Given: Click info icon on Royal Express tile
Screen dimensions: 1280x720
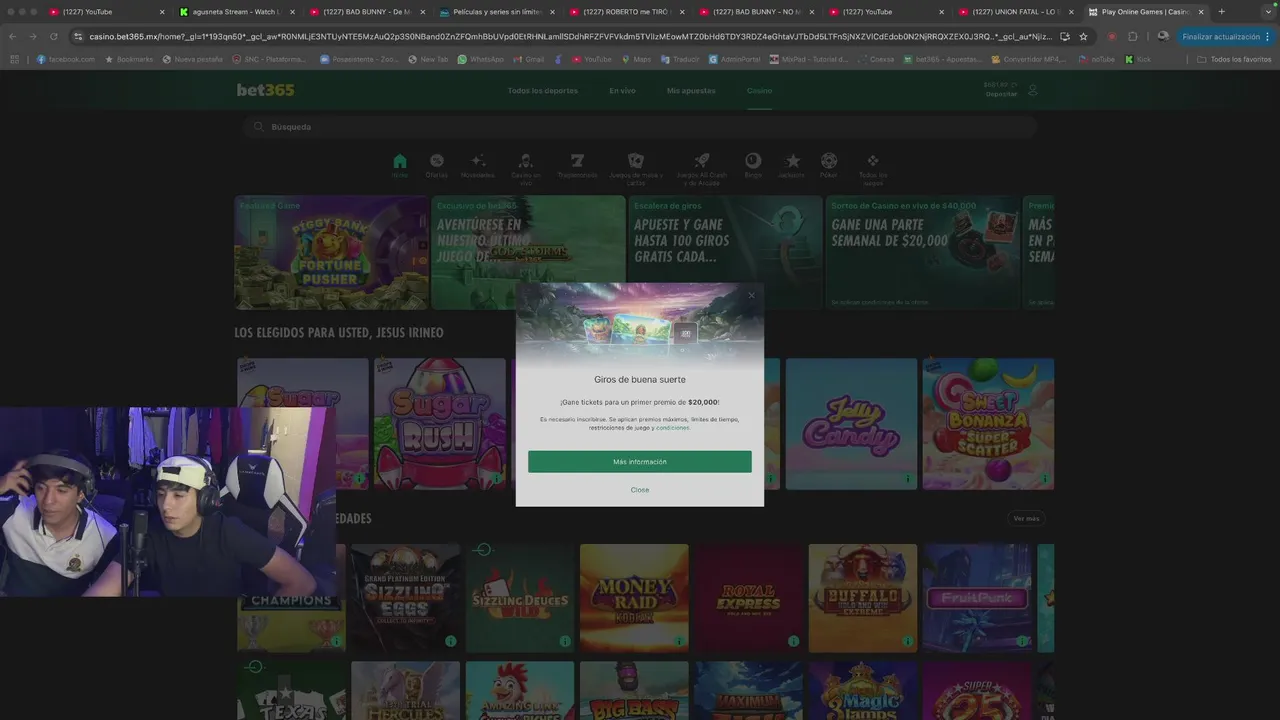Looking at the screenshot, I should tap(793, 641).
